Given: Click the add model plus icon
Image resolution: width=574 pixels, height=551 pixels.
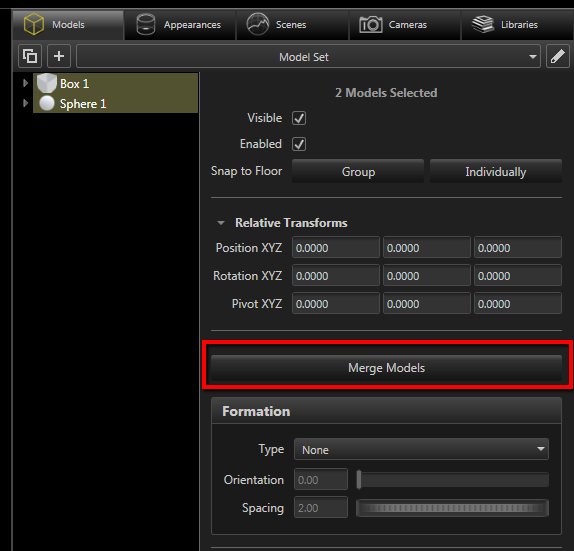Looking at the screenshot, I should coord(59,56).
